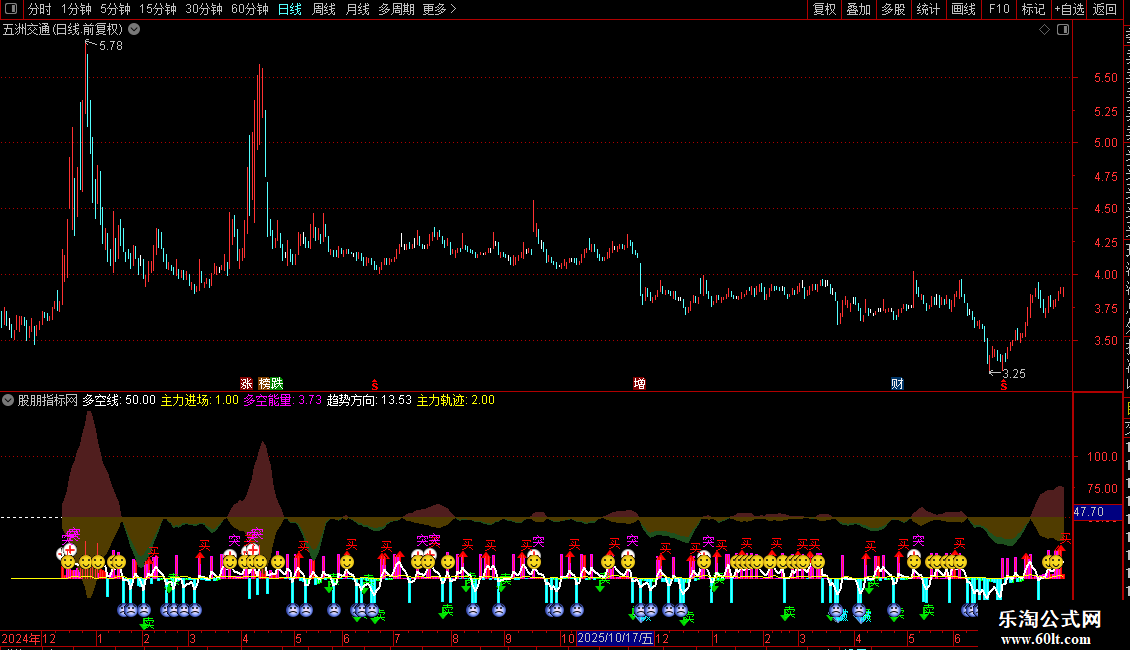Open the F10 company info
1130x650 pixels.
point(999,9)
